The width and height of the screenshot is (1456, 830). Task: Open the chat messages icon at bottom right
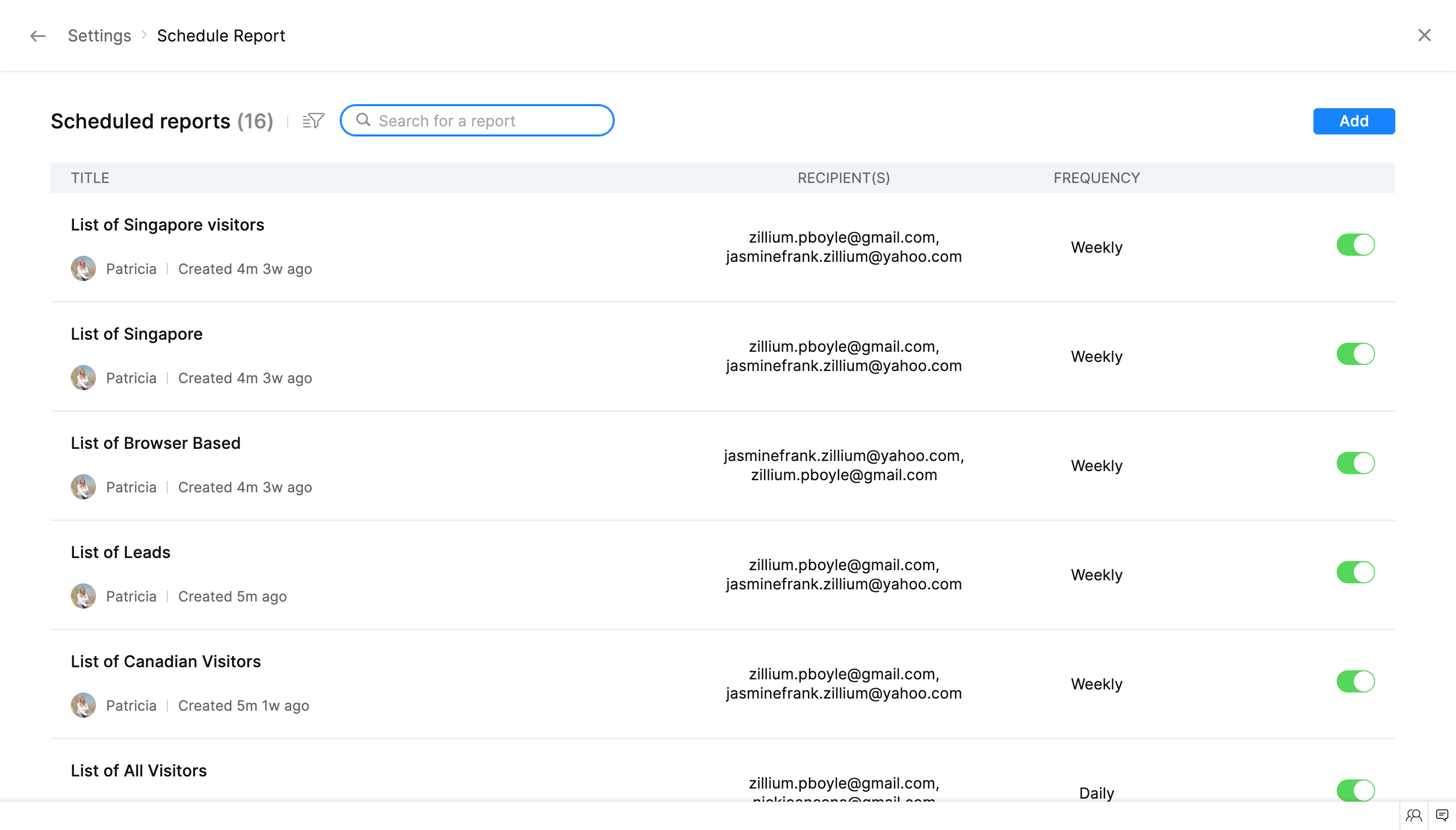point(1442,815)
